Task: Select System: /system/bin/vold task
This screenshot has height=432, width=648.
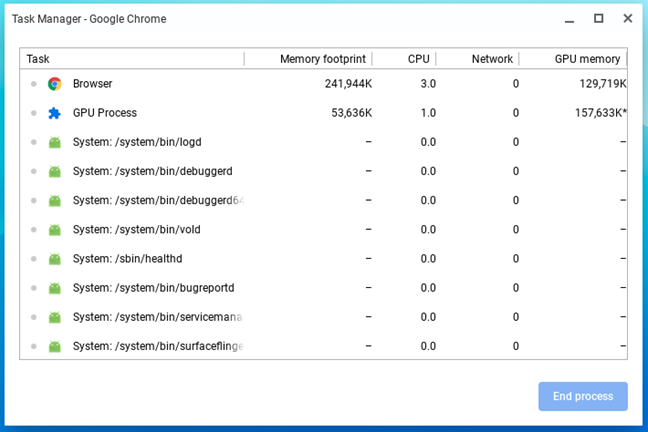Action: point(324,229)
